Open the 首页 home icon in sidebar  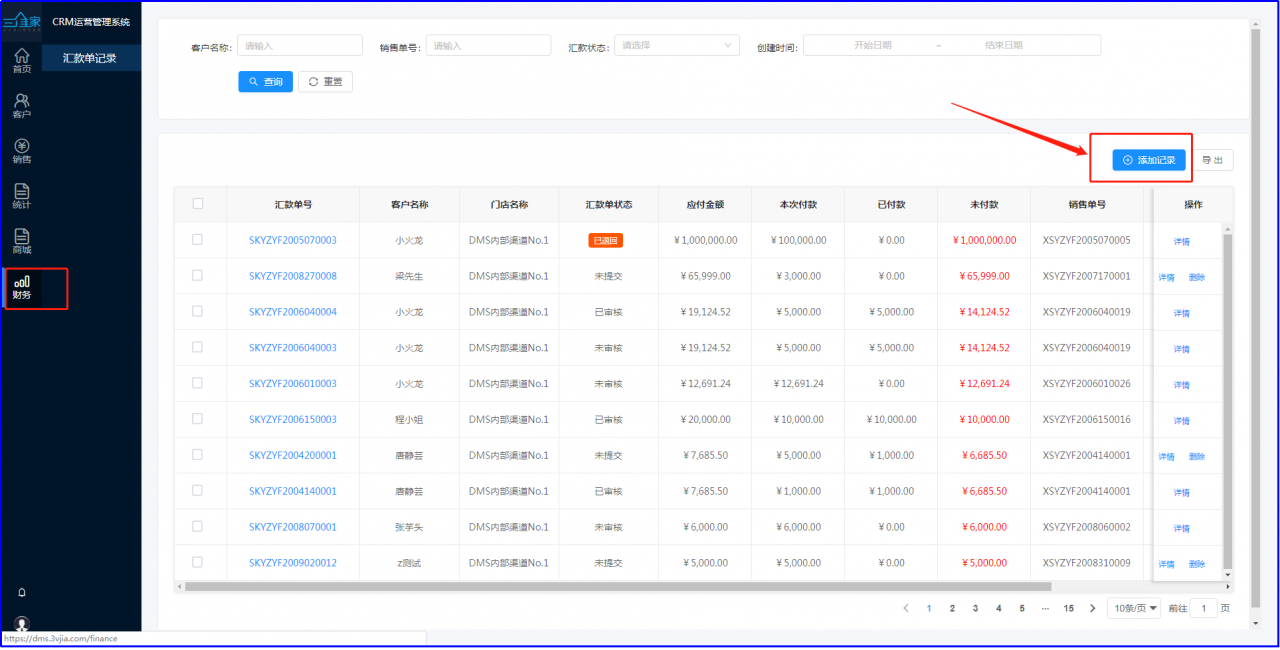click(21, 60)
